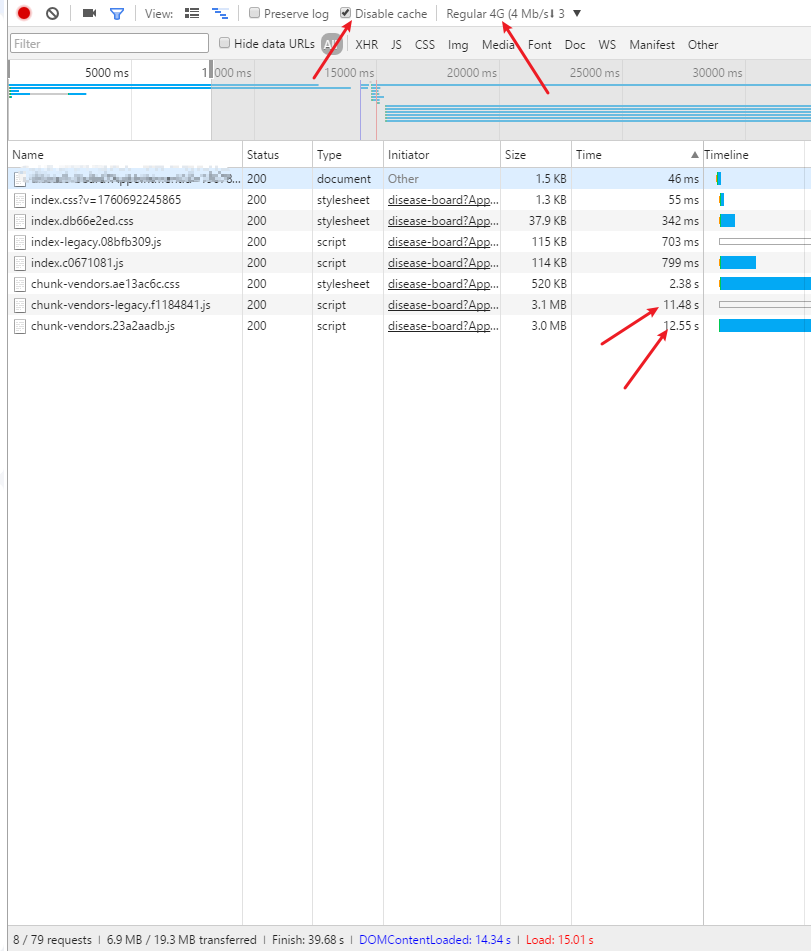Viewport: 811px width, 951px height.
Task: Click file icon for chunk-vendors.23a2aadb.js
Action: (x=20, y=327)
